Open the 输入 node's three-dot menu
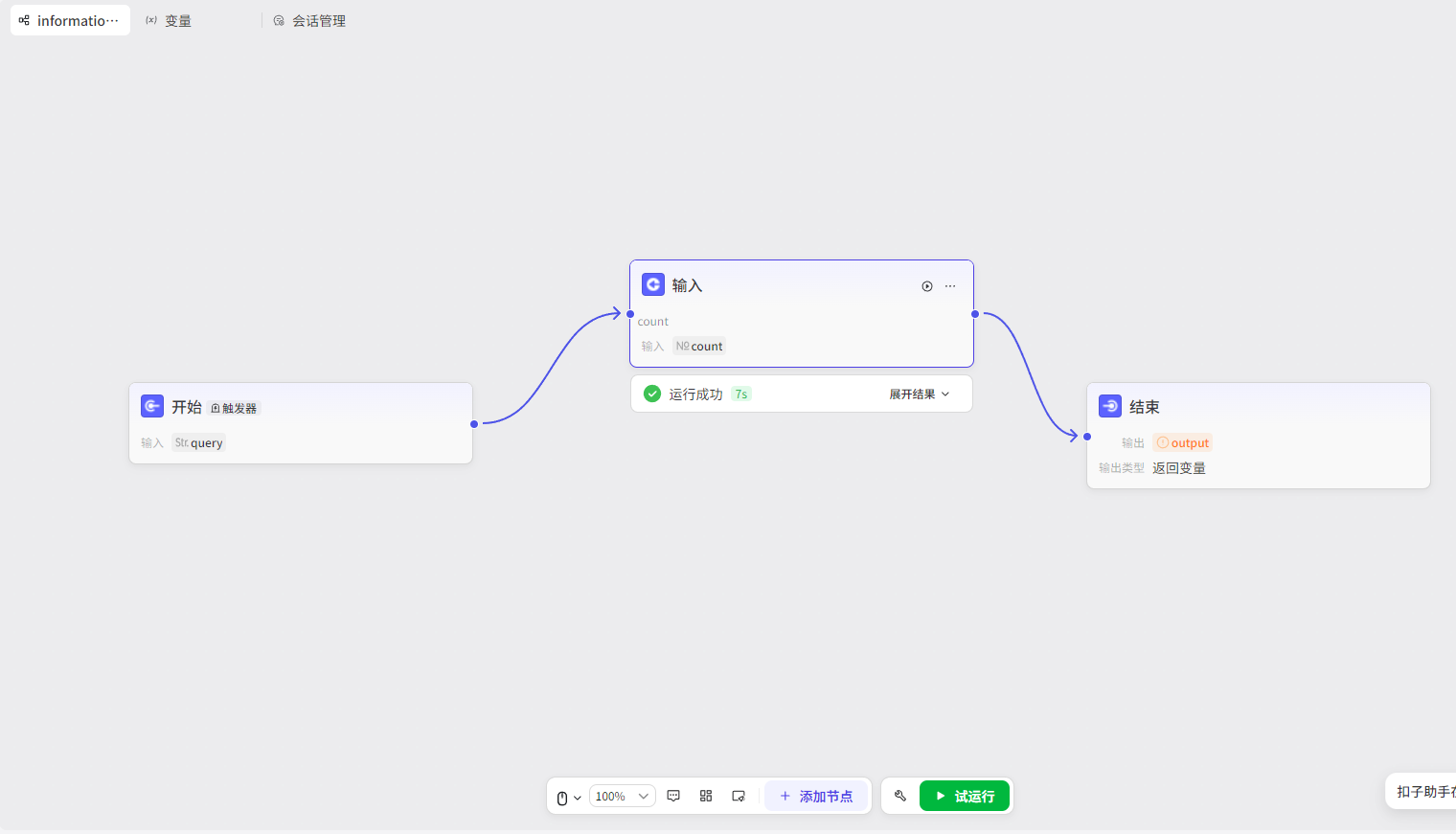This screenshot has height=834, width=1456. [x=950, y=286]
